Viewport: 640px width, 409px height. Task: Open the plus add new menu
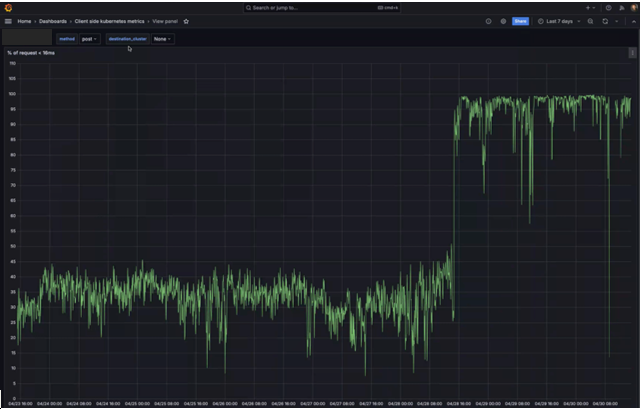(x=591, y=7)
